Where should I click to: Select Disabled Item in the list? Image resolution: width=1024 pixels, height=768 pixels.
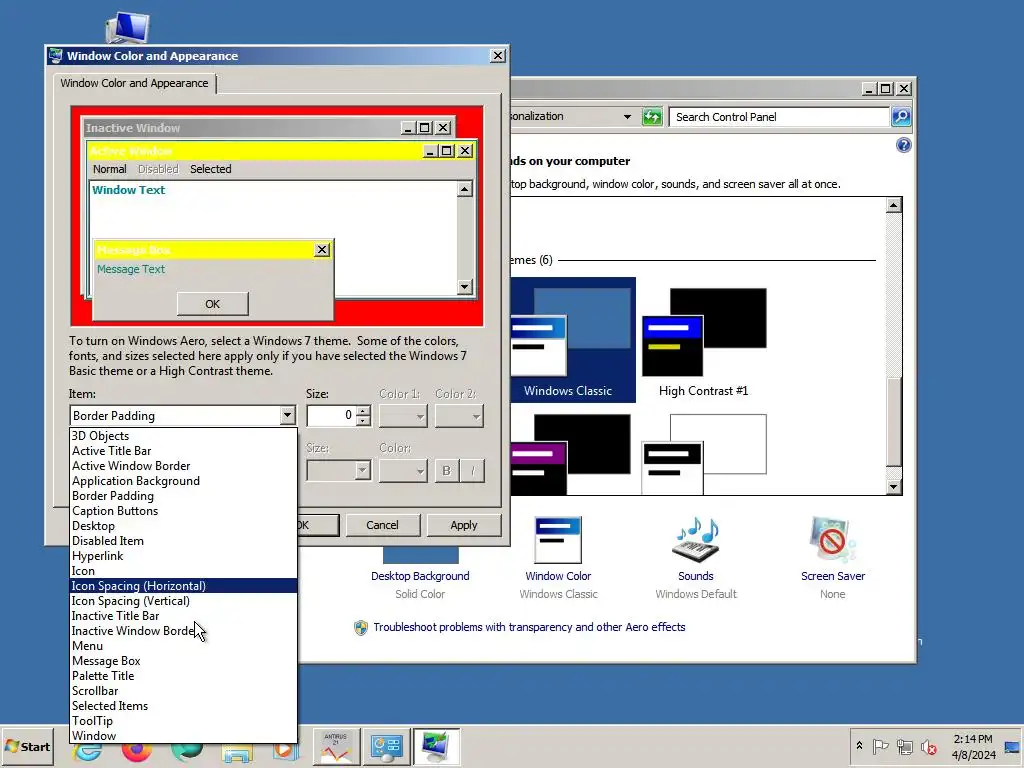(184, 541)
